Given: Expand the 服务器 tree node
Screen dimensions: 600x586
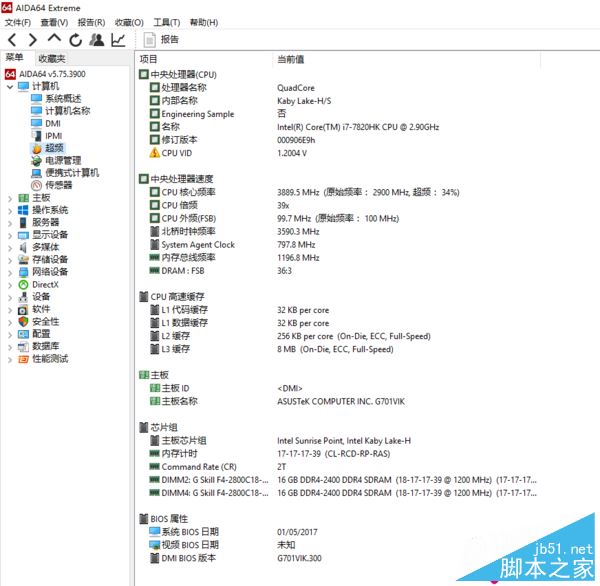Looking at the screenshot, I should 10,223.
